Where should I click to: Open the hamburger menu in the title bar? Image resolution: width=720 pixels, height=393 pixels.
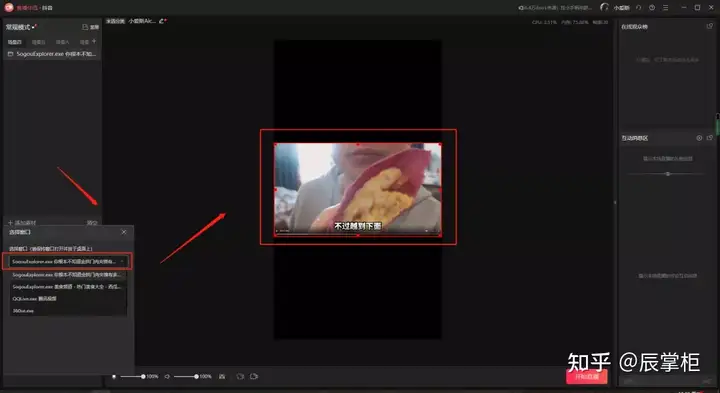click(x=665, y=8)
